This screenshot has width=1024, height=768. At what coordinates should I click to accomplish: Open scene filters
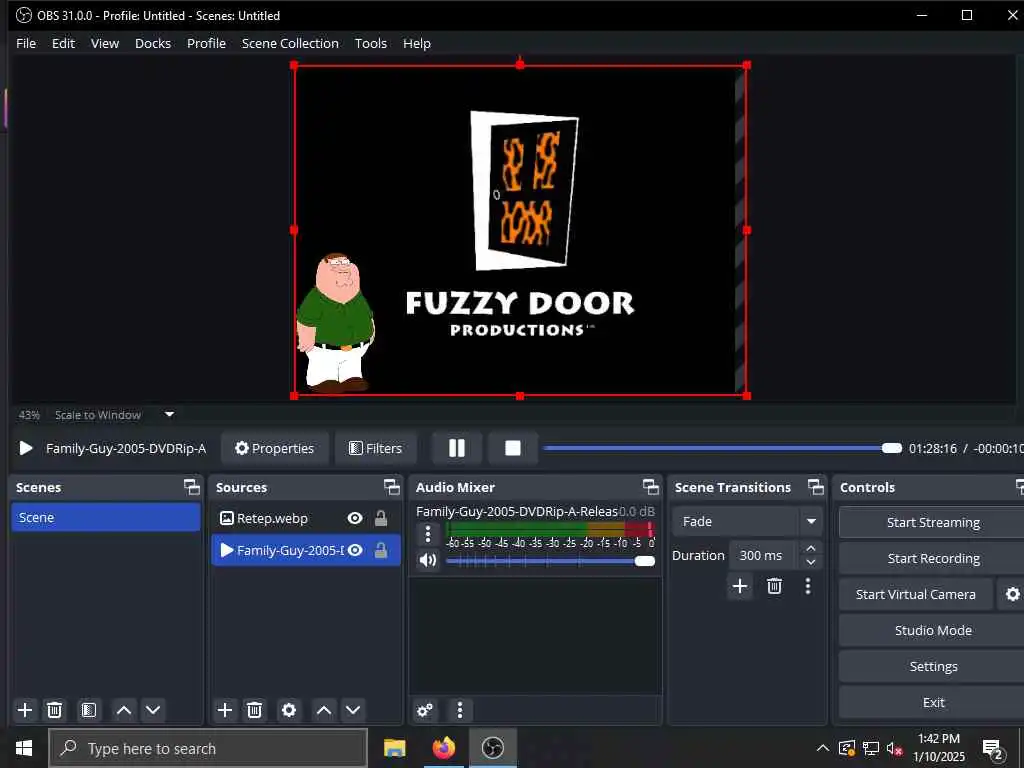point(89,710)
